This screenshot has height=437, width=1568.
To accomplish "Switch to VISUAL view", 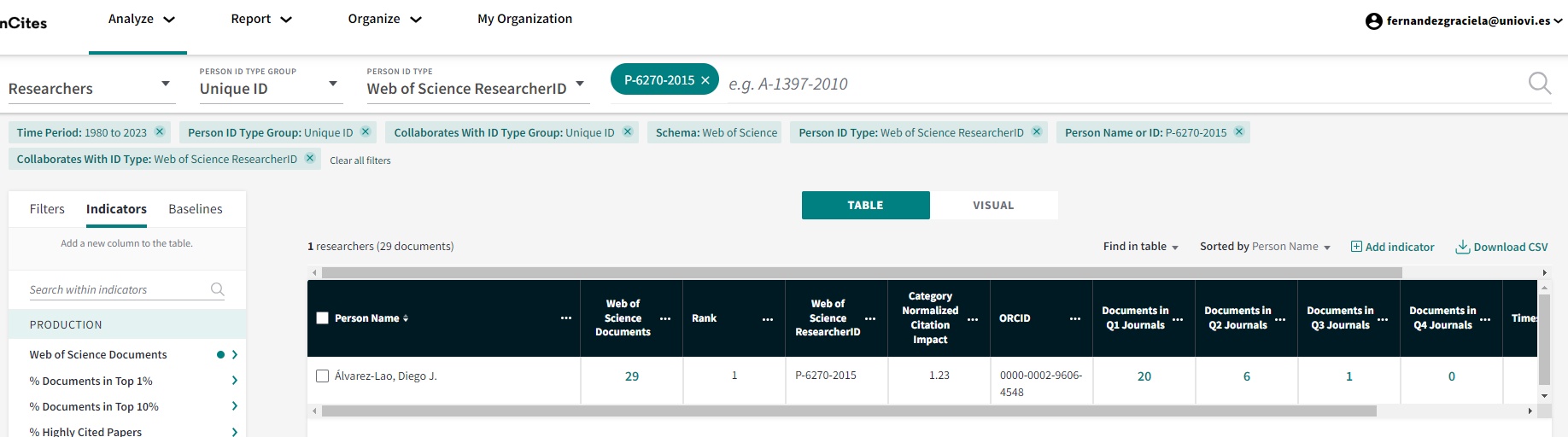I will (x=993, y=206).
